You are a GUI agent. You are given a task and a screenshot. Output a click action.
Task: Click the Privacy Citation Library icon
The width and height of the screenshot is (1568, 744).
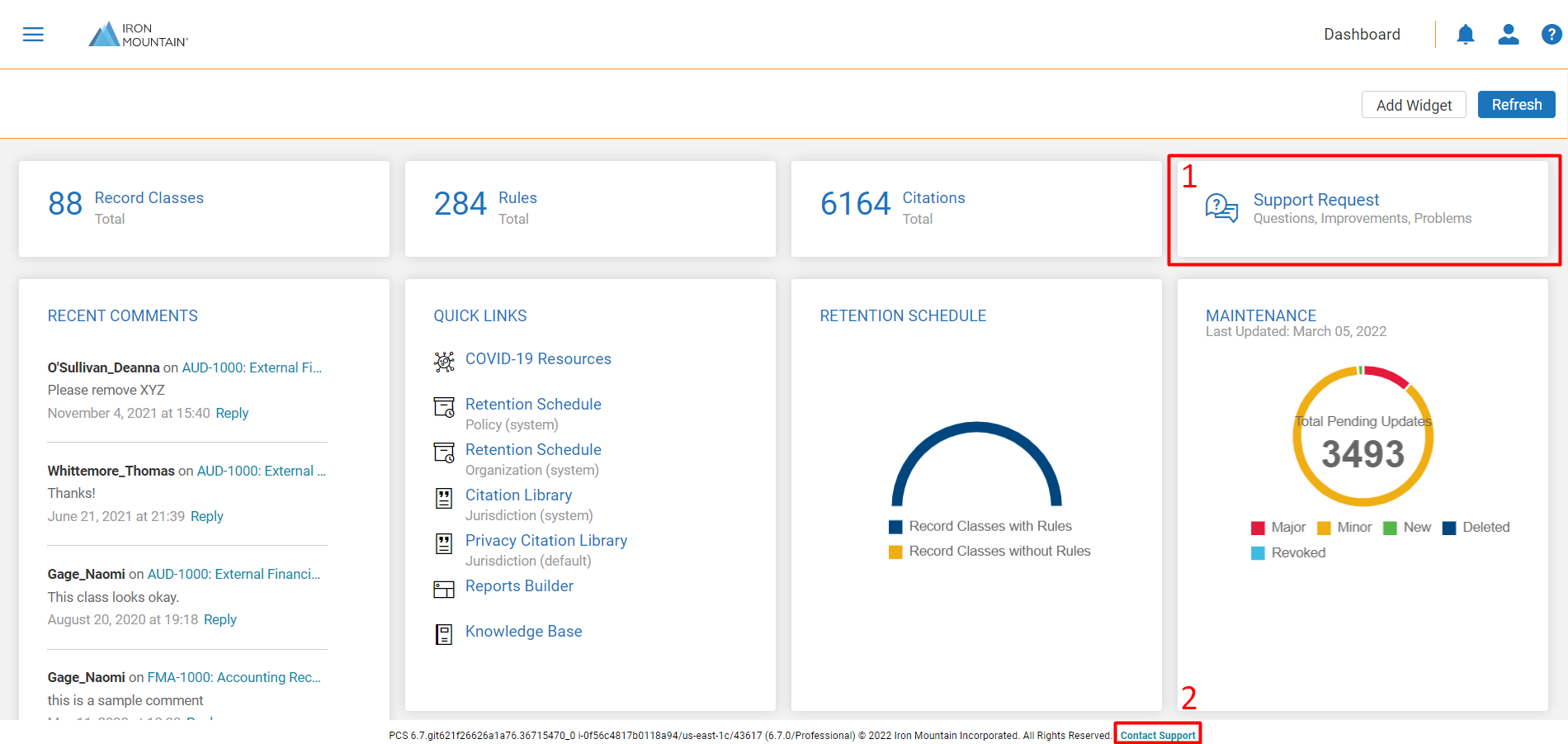tap(444, 543)
